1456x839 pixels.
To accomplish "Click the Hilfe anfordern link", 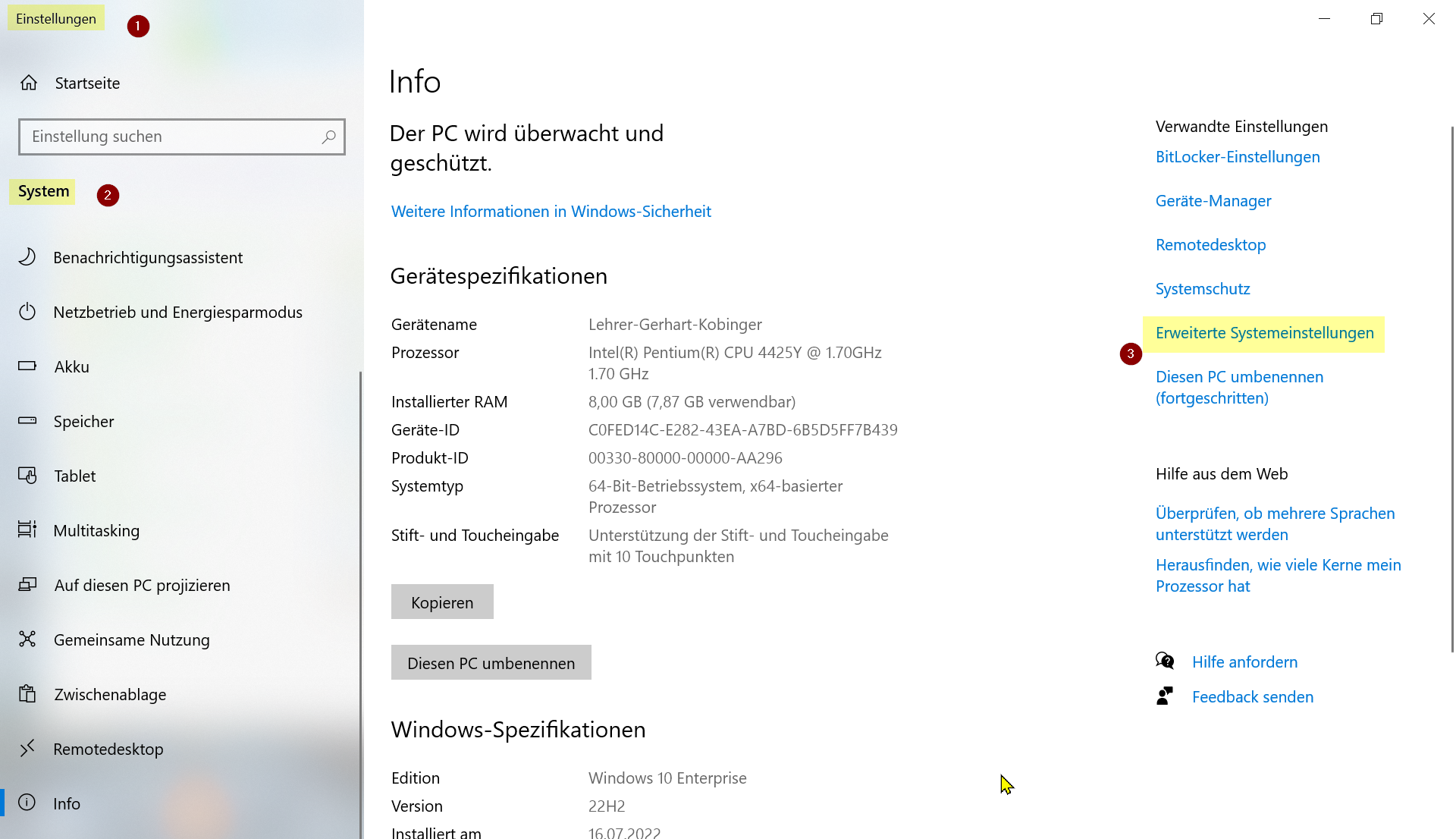I will tap(1244, 662).
